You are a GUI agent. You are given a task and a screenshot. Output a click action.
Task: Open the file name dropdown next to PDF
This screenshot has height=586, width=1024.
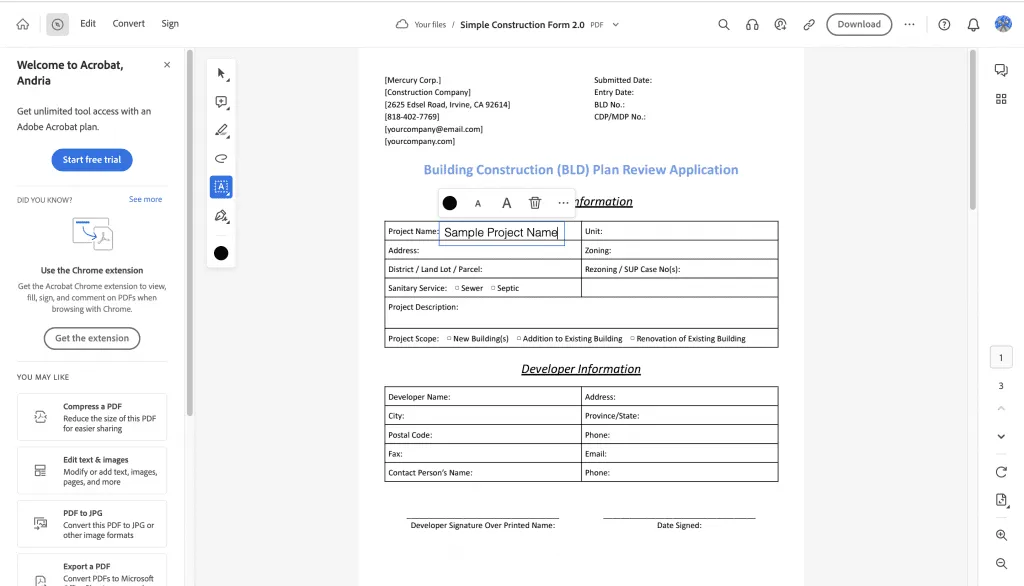click(615, 24)
